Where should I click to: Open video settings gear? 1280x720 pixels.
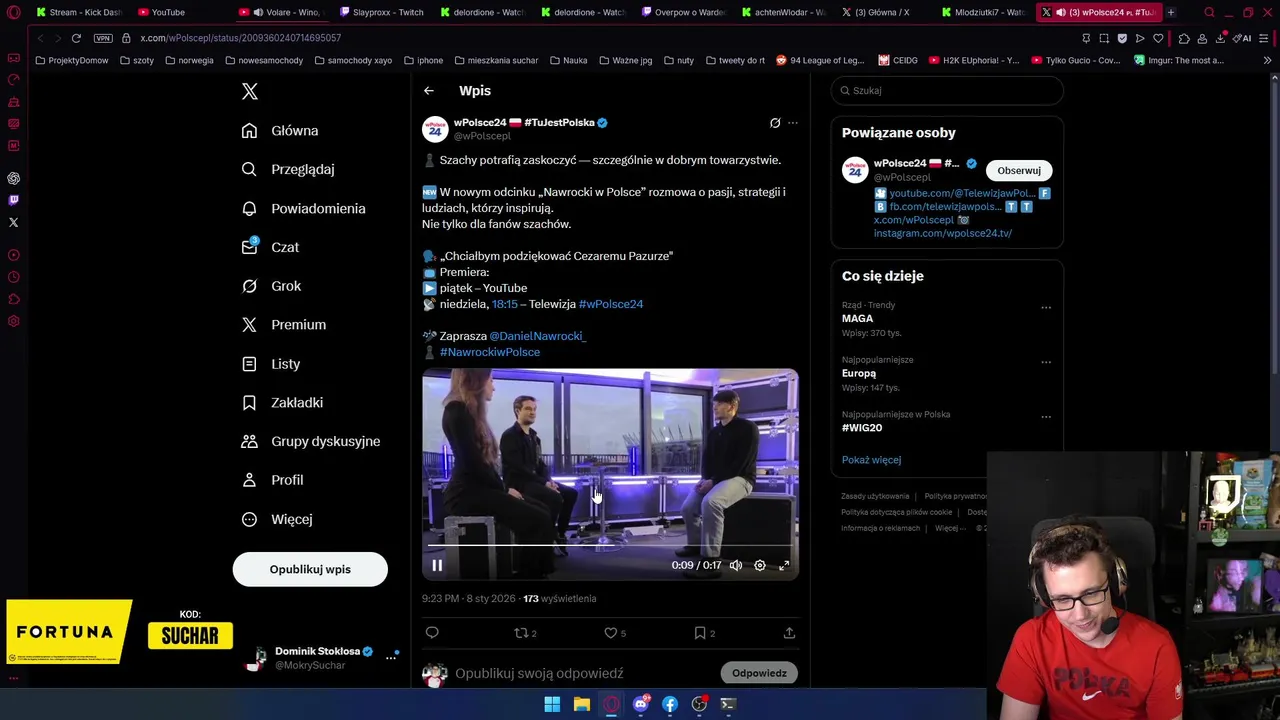760,565
